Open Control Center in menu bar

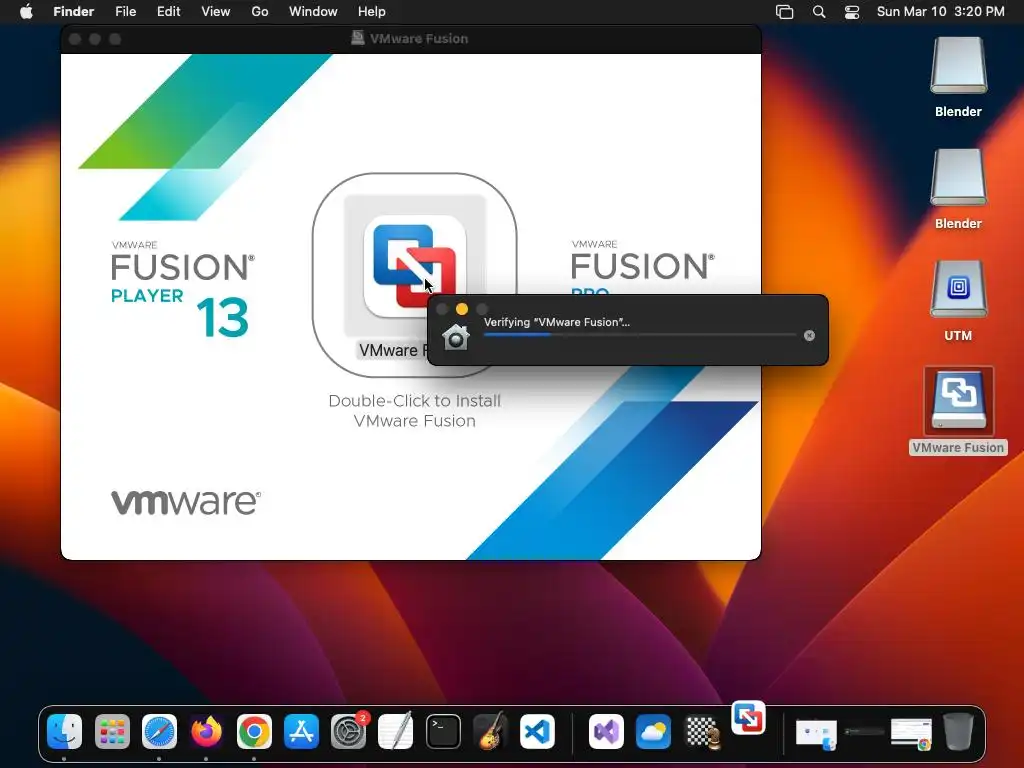(852, 12)
